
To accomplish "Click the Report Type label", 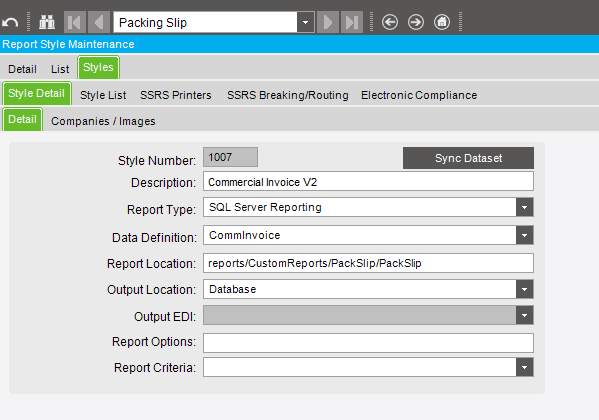I will pos(161,210).
